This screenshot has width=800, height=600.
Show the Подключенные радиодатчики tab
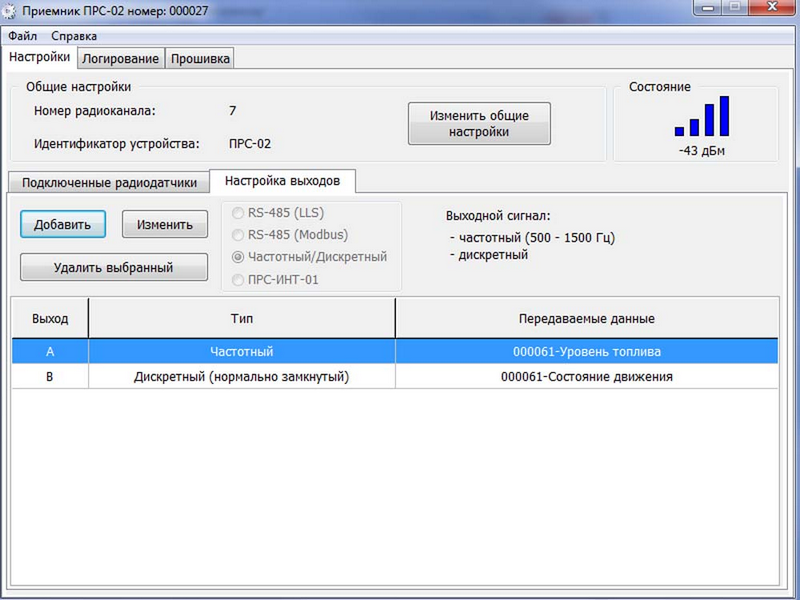click(x=109, y=183)
